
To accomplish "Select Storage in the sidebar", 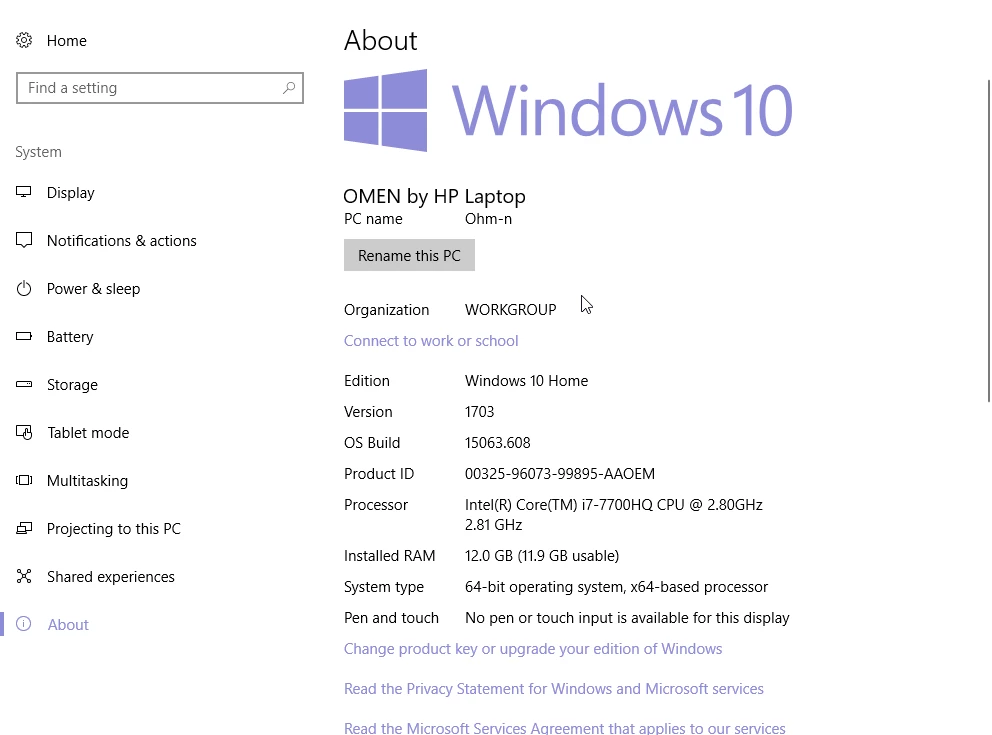I will point(72,385).
